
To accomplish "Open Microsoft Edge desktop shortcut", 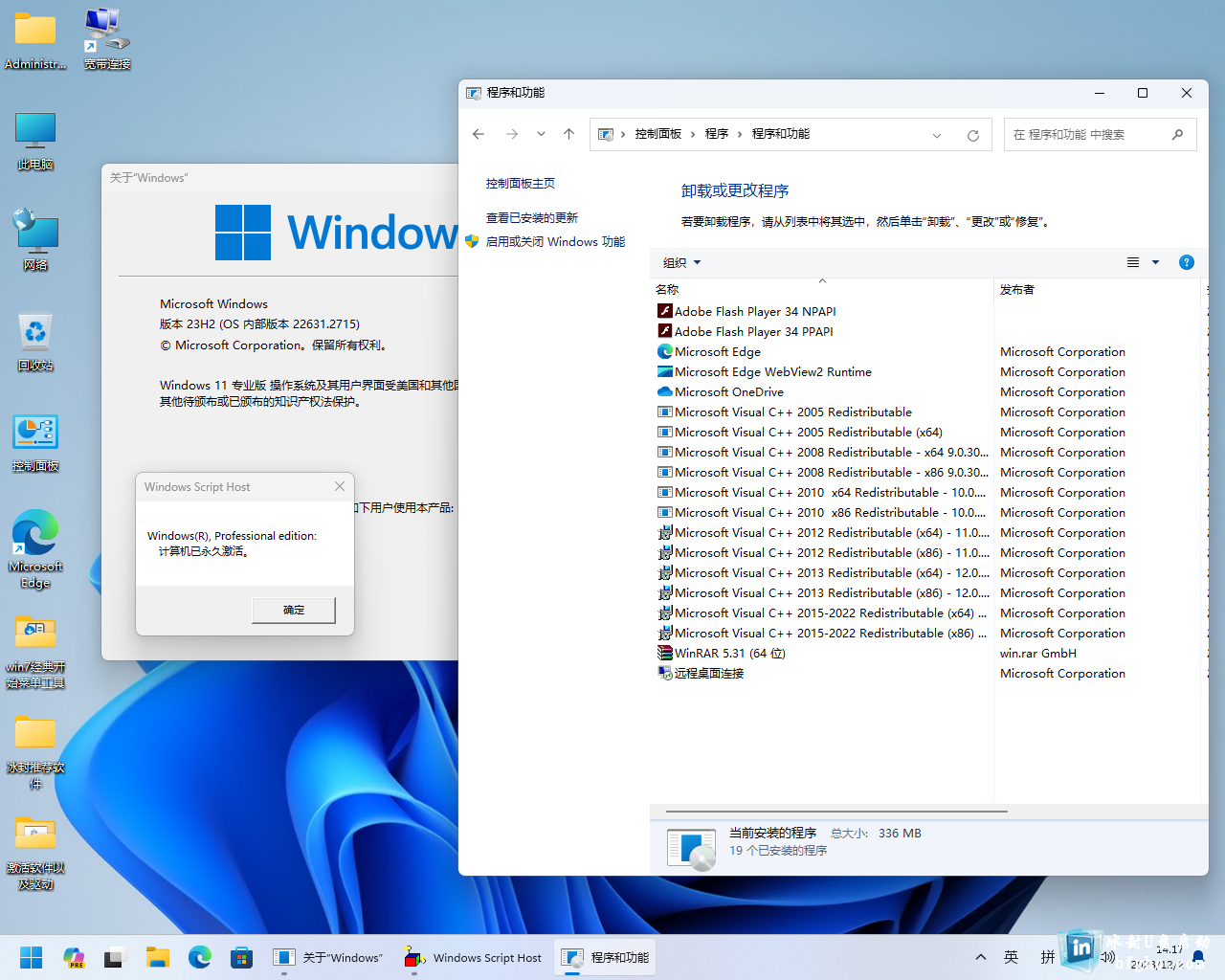I will point(35,549).
